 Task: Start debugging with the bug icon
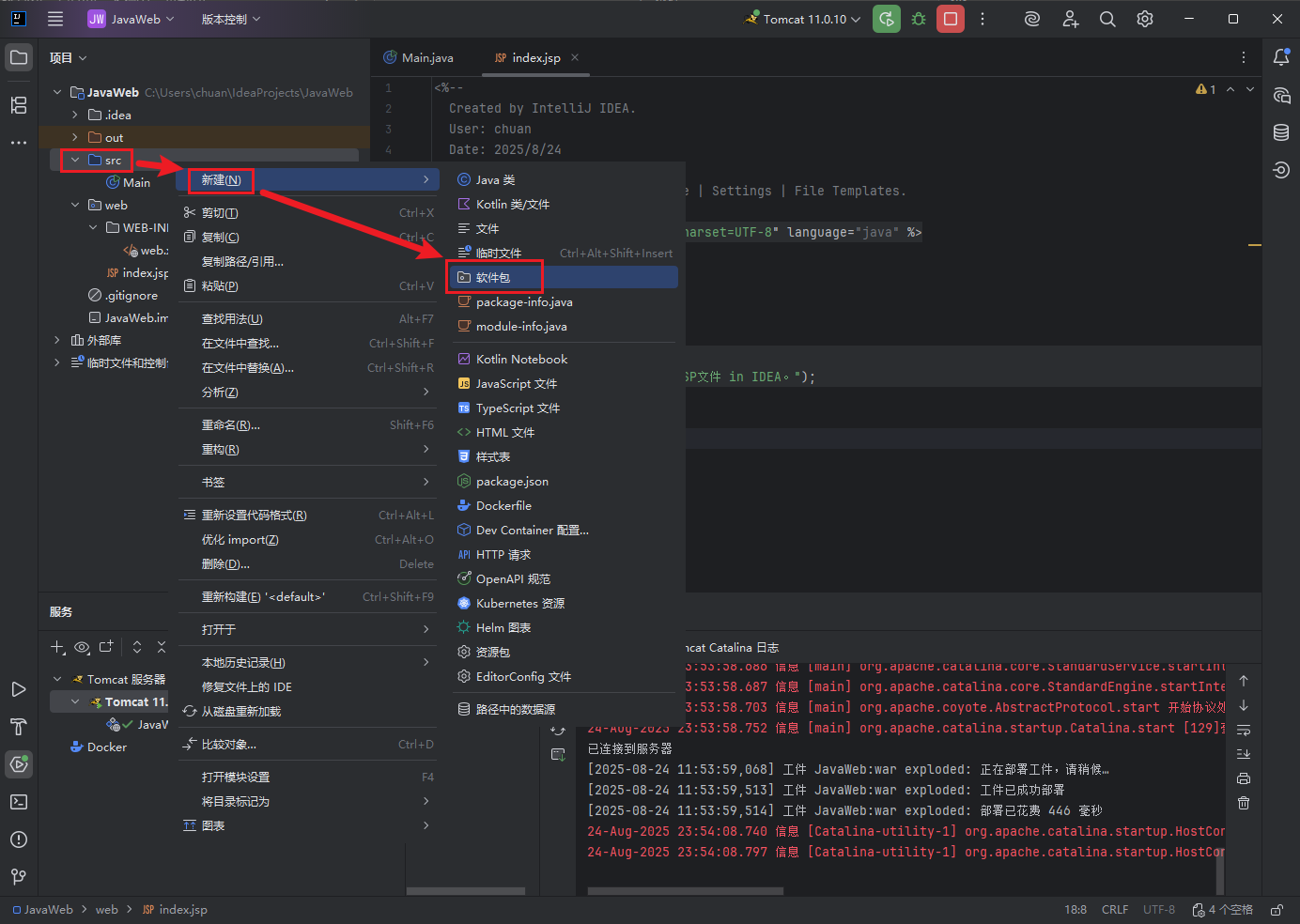point(919,19)
